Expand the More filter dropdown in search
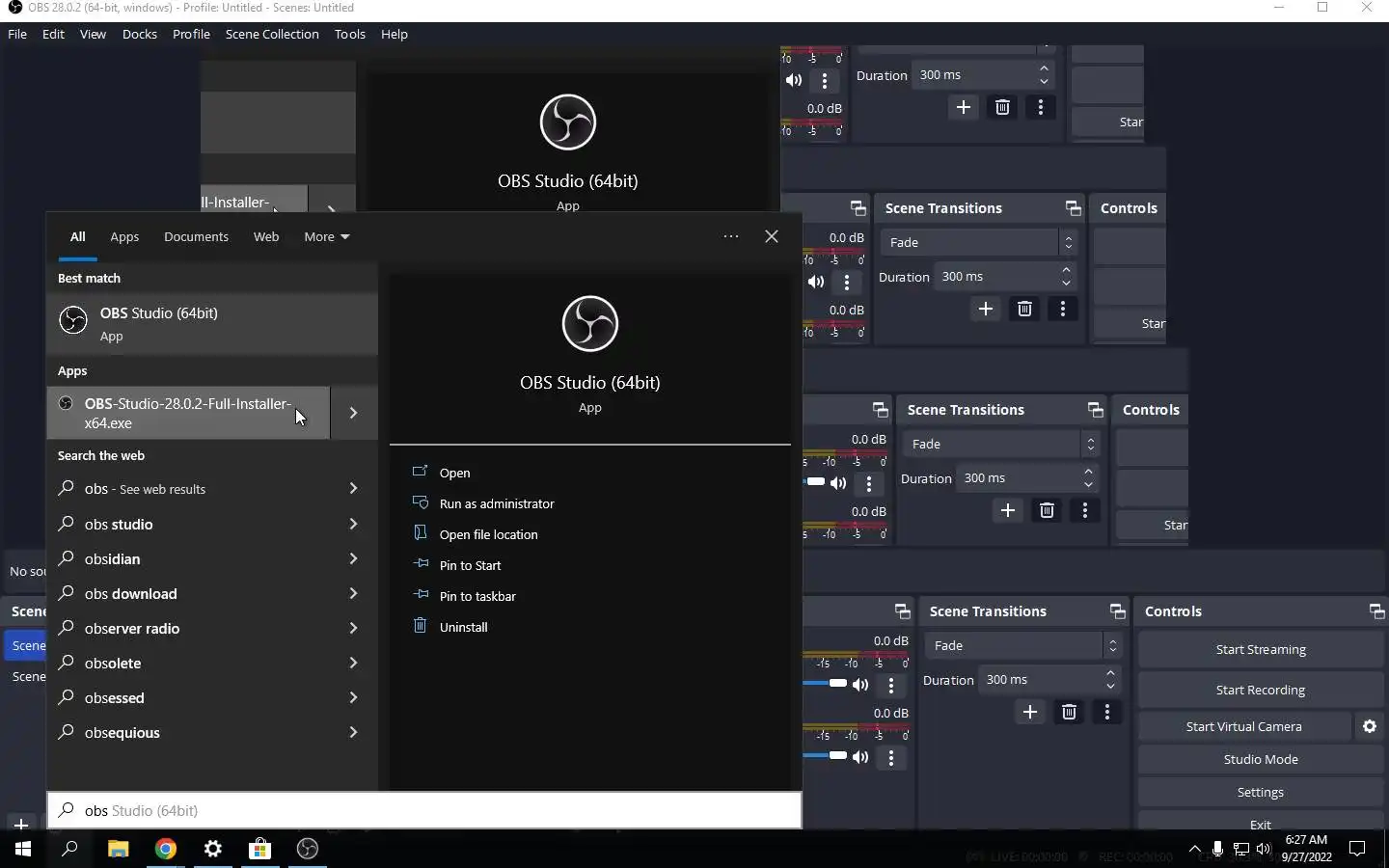The width and height of the screenshot is (1389, 868). (327, 236)
